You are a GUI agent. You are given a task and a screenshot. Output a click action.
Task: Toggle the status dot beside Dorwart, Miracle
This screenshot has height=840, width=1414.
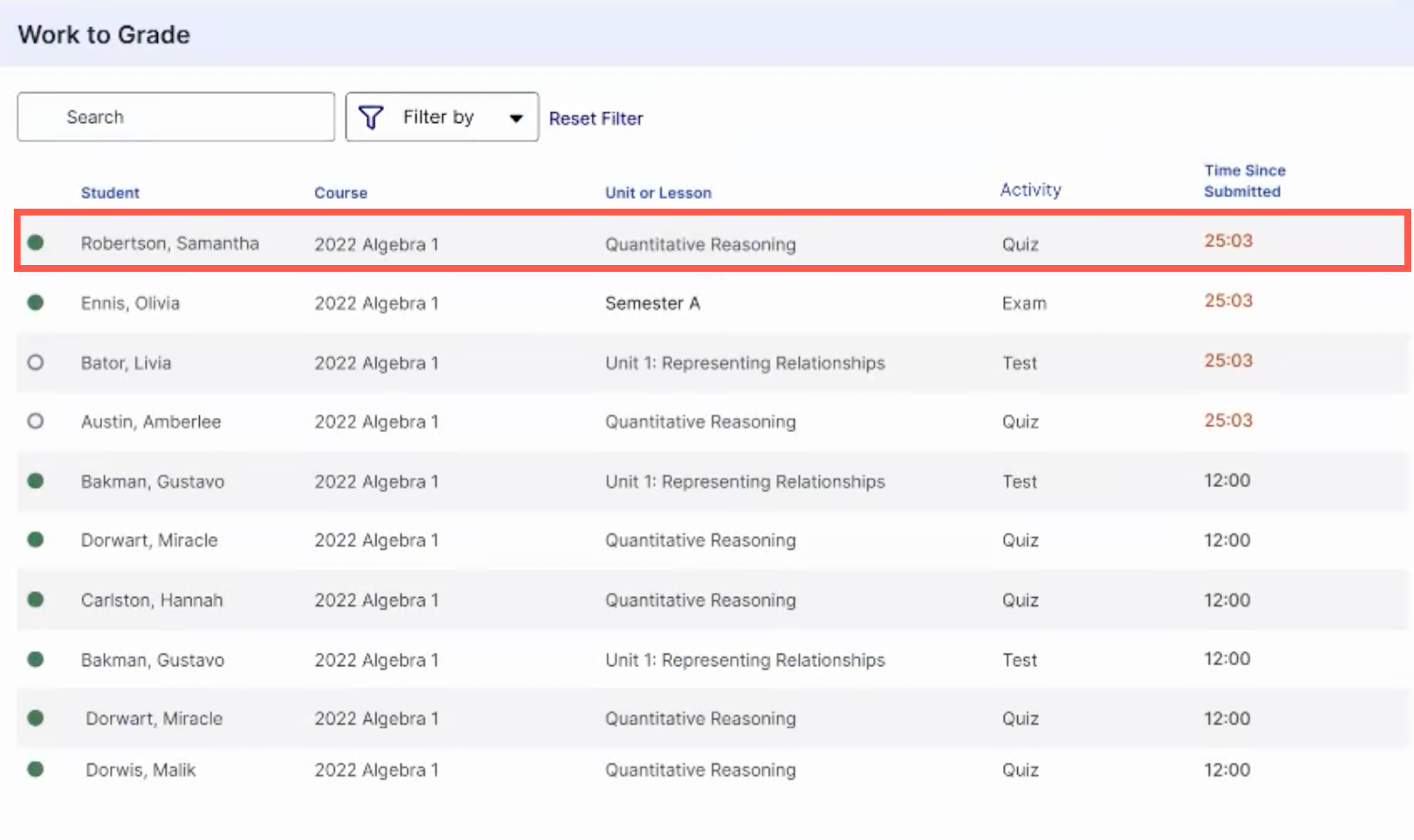coord(36,540)
